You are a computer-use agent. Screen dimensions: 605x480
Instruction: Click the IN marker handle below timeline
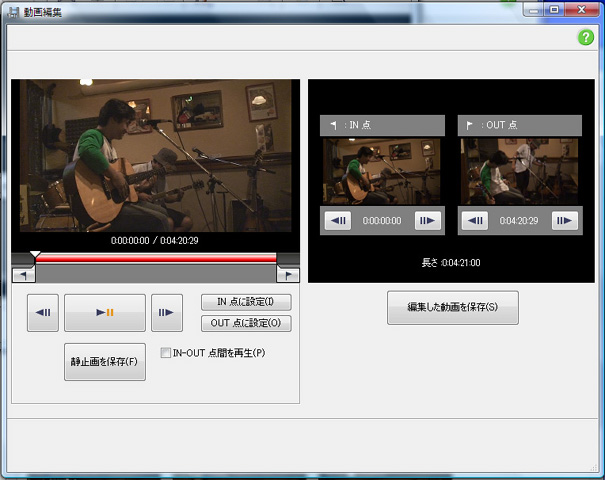point(23,274)
